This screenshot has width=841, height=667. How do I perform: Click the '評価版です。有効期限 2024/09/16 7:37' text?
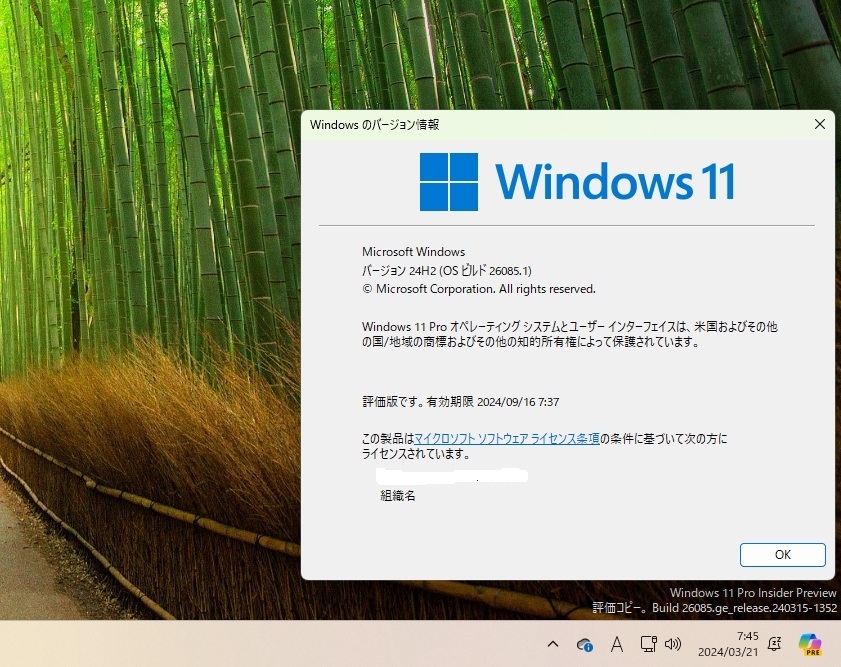coord(461,402)
